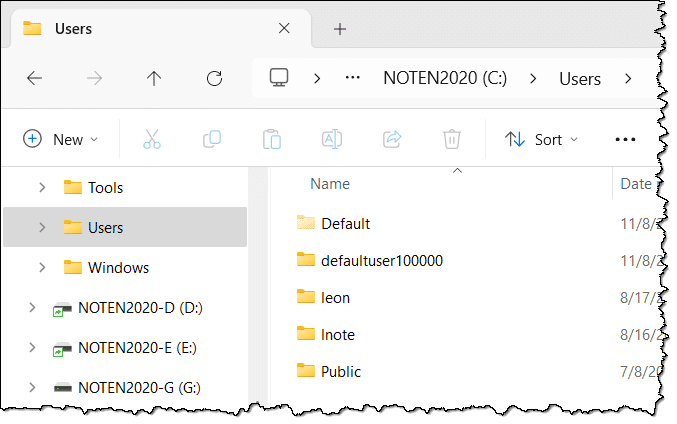Select Users folder in navigation pane
The height and width of the screenshot is (424, 677).
click(x=125, y=227)
